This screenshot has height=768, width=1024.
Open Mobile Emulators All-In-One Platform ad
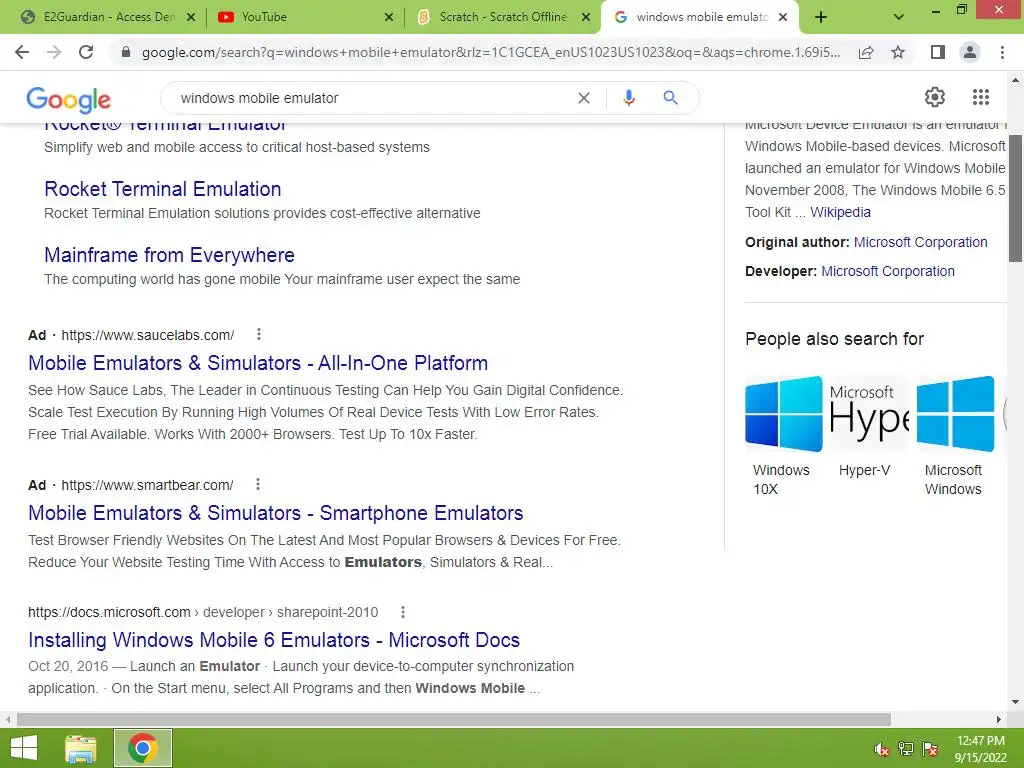click(x=258, y=362)
